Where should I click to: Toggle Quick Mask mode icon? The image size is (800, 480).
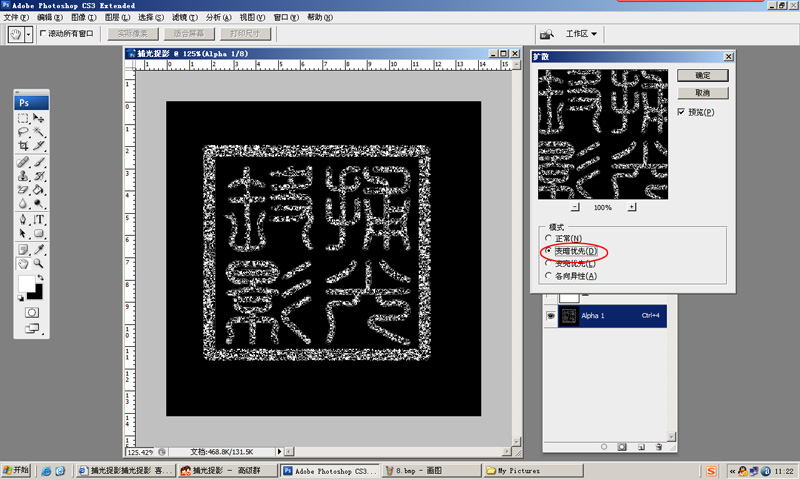click(x=31, y=312)
